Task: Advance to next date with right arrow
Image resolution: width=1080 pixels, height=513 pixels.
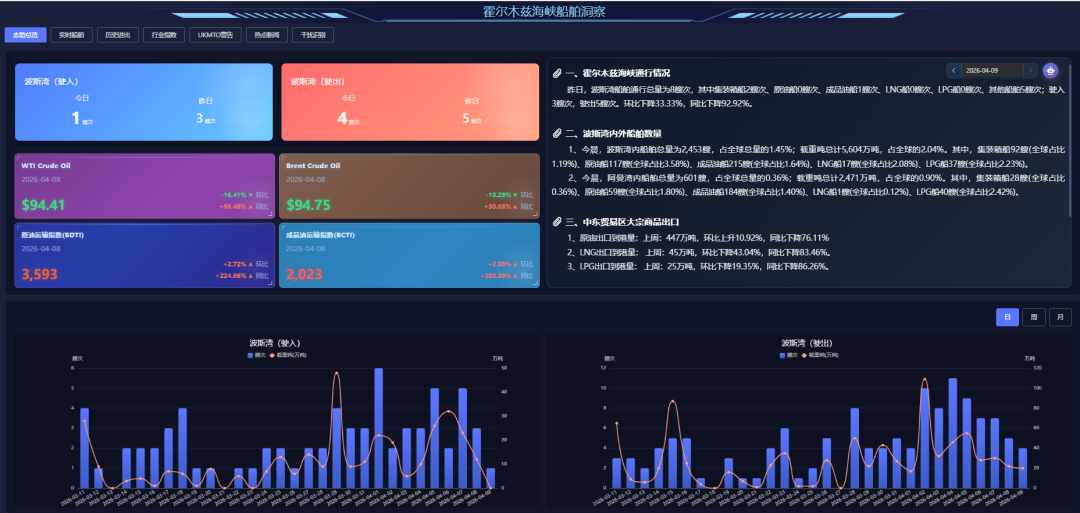Action: pos(1030,70)
